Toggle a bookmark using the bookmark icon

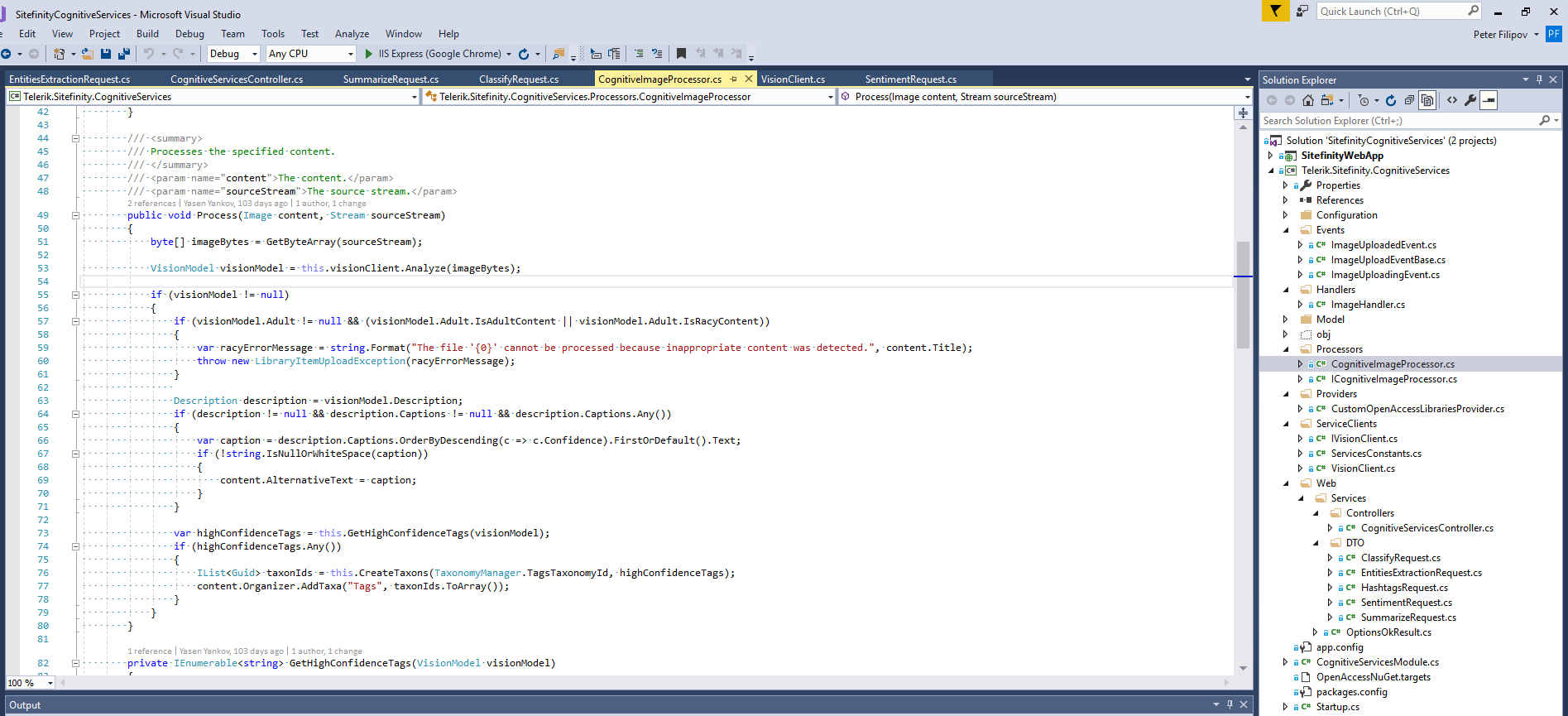[681, 54]
